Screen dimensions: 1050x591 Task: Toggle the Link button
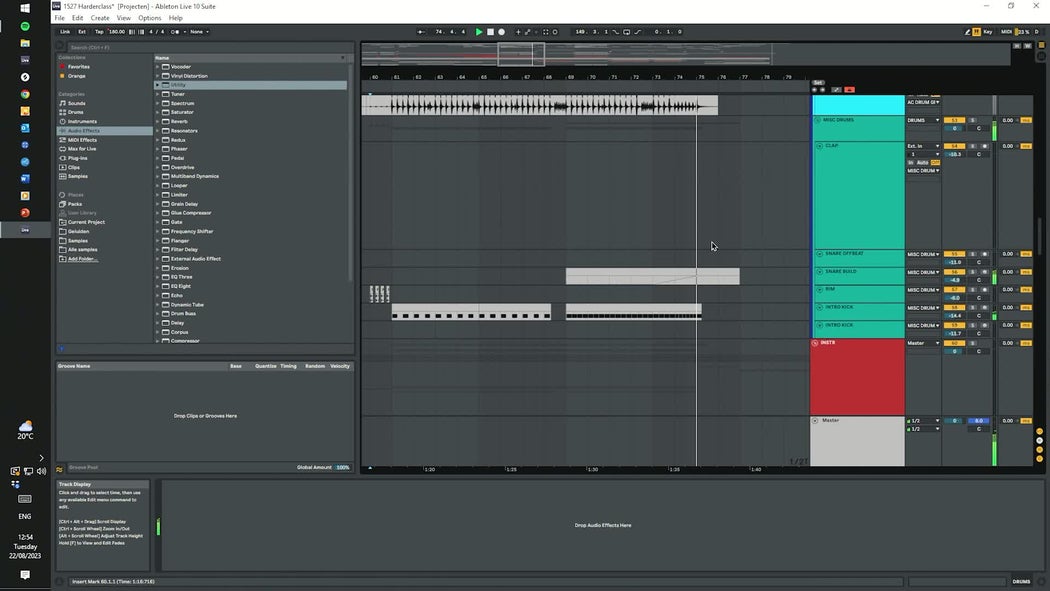coord(65,32)
